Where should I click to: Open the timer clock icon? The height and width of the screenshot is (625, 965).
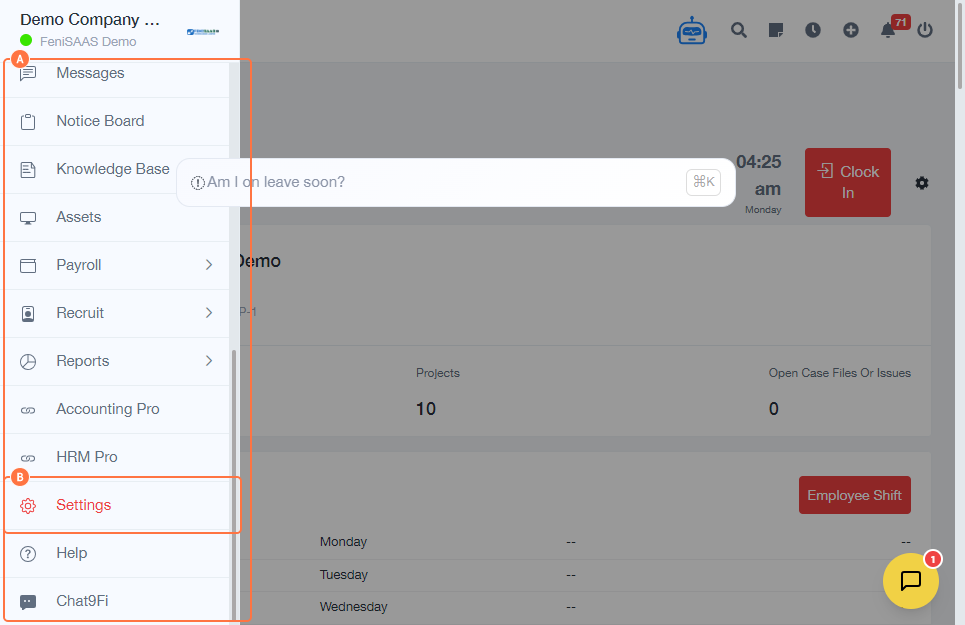(x=813, y=30)
